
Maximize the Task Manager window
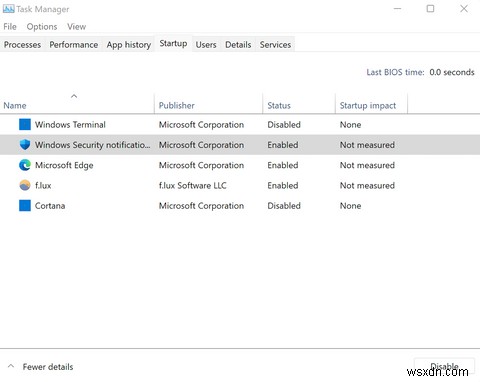430,9
